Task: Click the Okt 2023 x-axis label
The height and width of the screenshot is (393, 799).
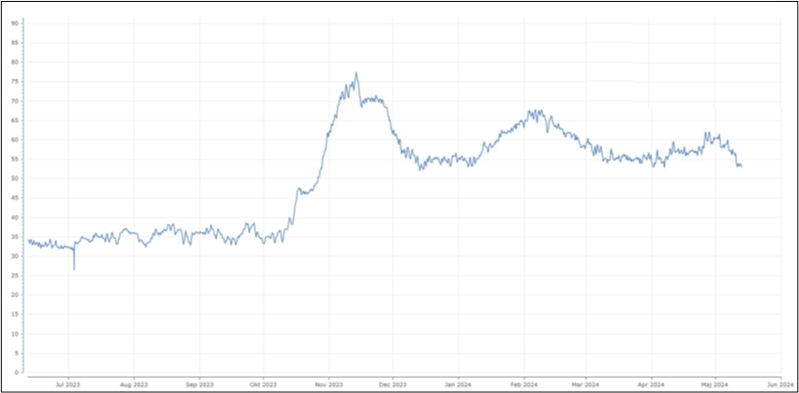Action: [263, 383]
